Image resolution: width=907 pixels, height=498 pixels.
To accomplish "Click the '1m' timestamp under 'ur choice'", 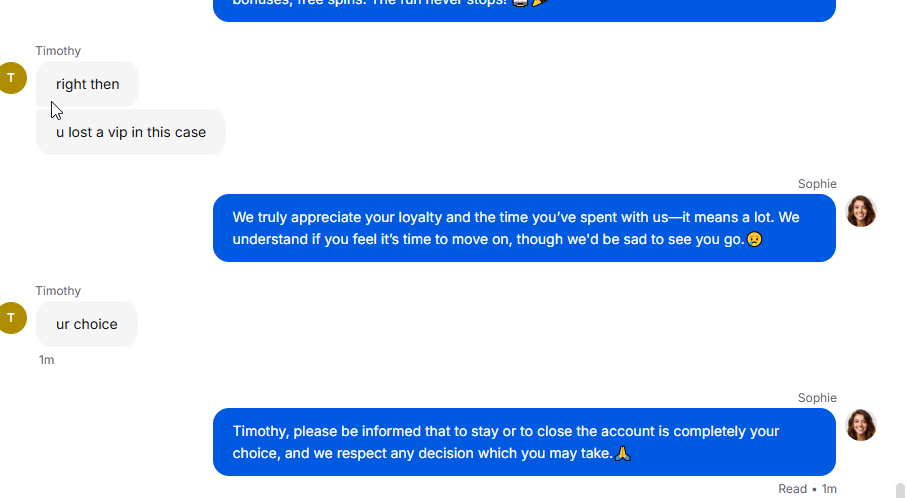I will pyautogui.click(x=46, y=360).
